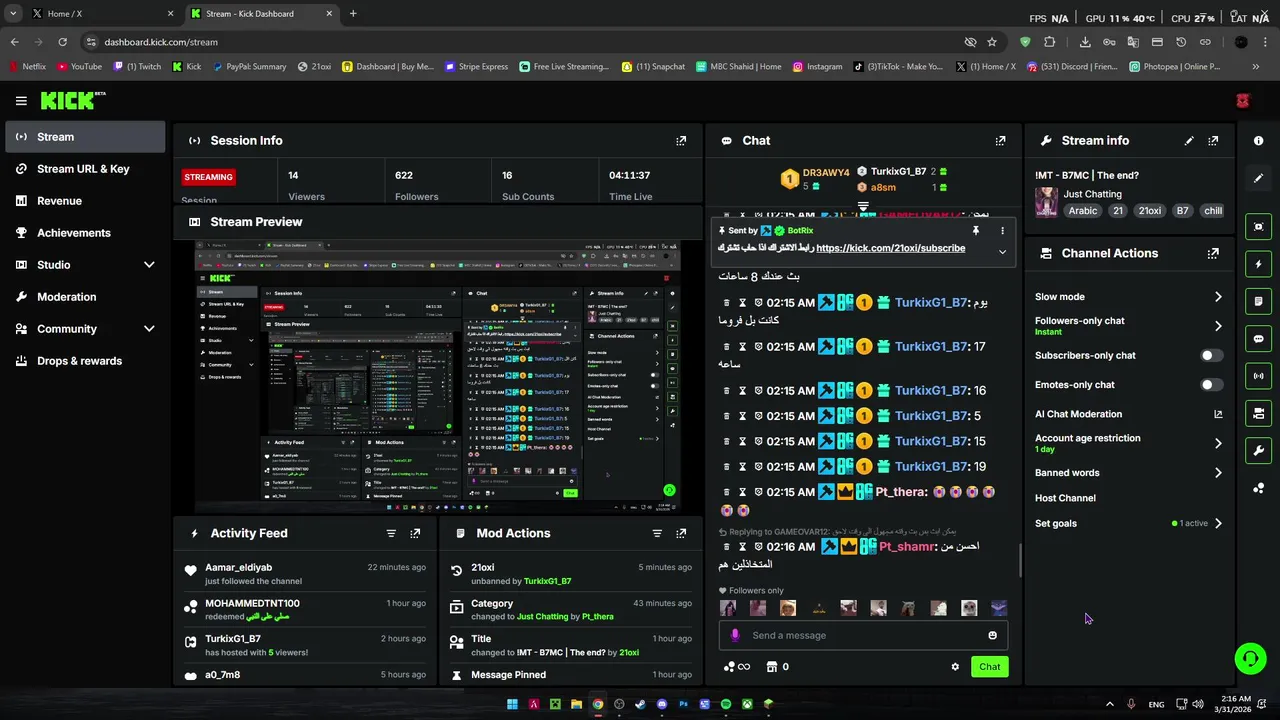Image resolution: width=1280 pixels, height=720 pixels.
Task: Pop out the Stream info panel
Action: [1213, 141]
